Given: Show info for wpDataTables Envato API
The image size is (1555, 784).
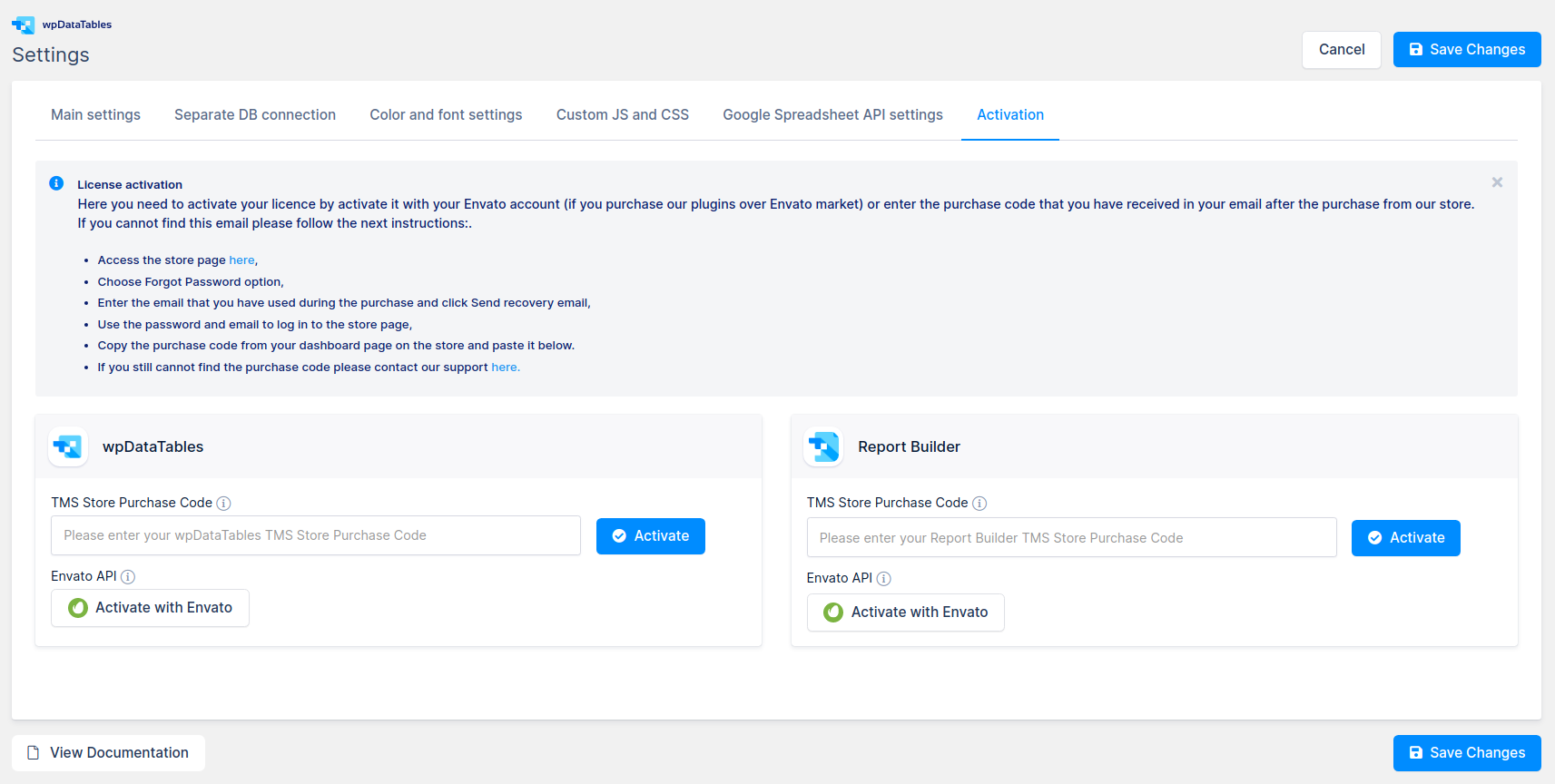Looking at the screenshot, I should [128, 577].
